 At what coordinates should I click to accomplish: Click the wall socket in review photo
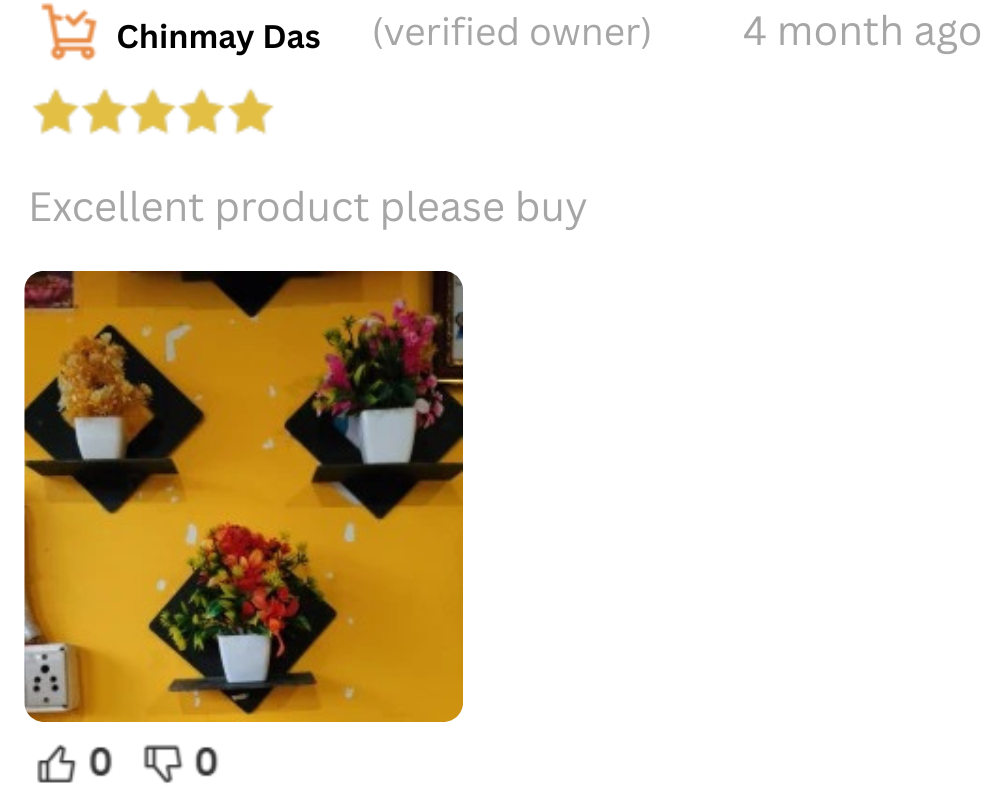[x=51, y=678]
